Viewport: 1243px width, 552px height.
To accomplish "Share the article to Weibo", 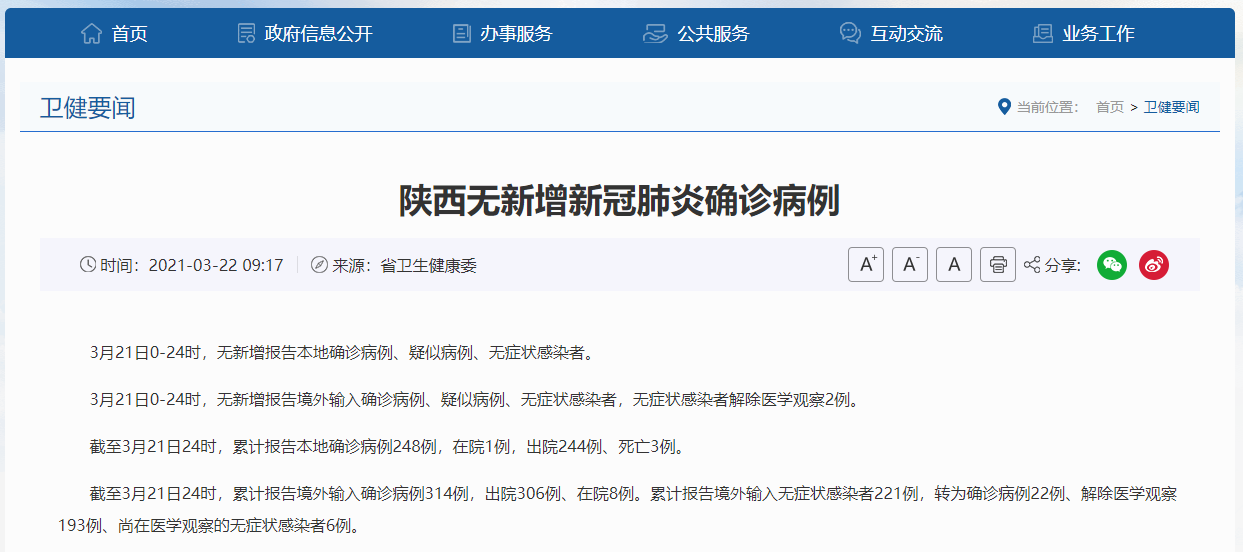I will click(x=1154, y=265).
